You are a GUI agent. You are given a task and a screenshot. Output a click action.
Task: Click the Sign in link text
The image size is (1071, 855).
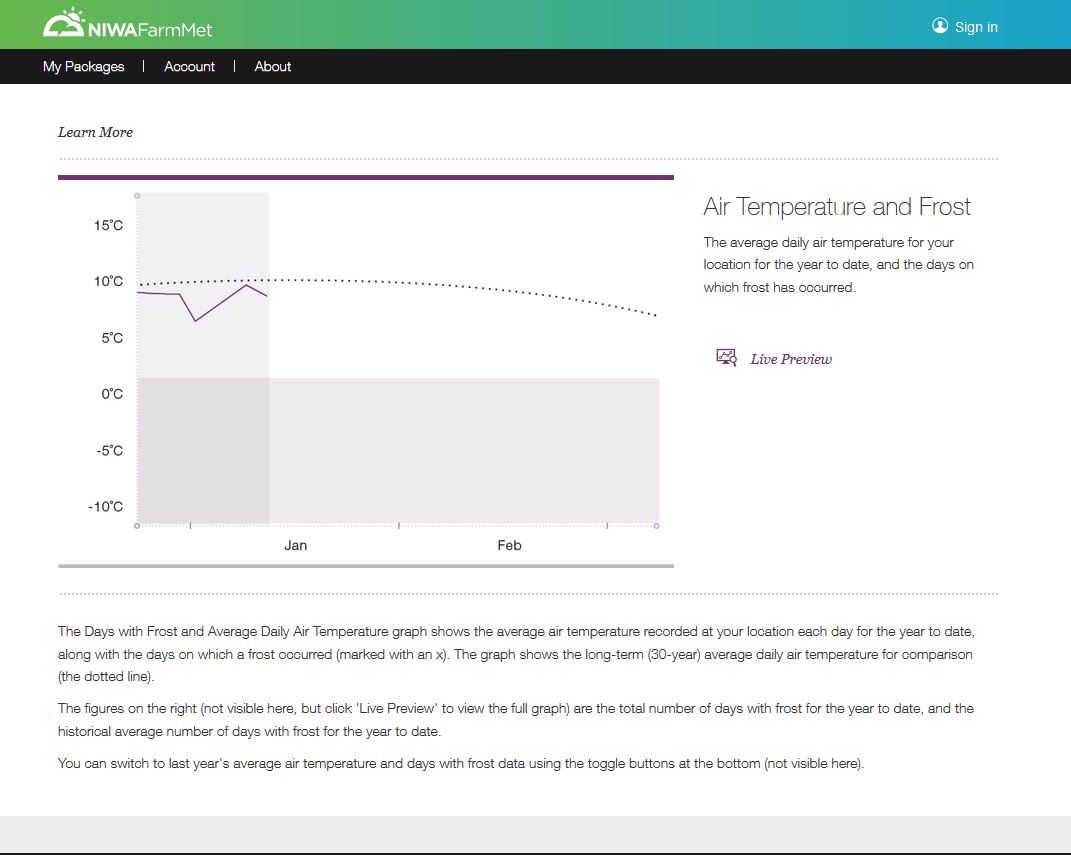tap(976, 27)
